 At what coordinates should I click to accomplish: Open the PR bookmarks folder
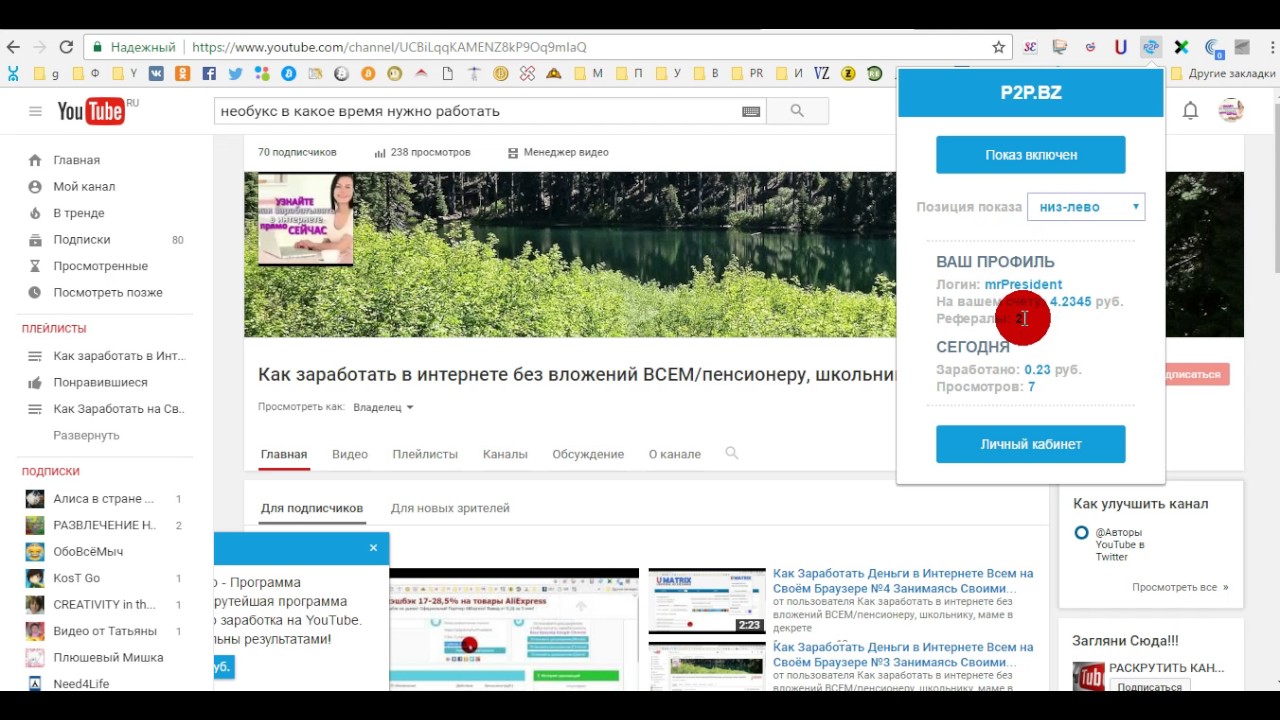coord(747,73)
